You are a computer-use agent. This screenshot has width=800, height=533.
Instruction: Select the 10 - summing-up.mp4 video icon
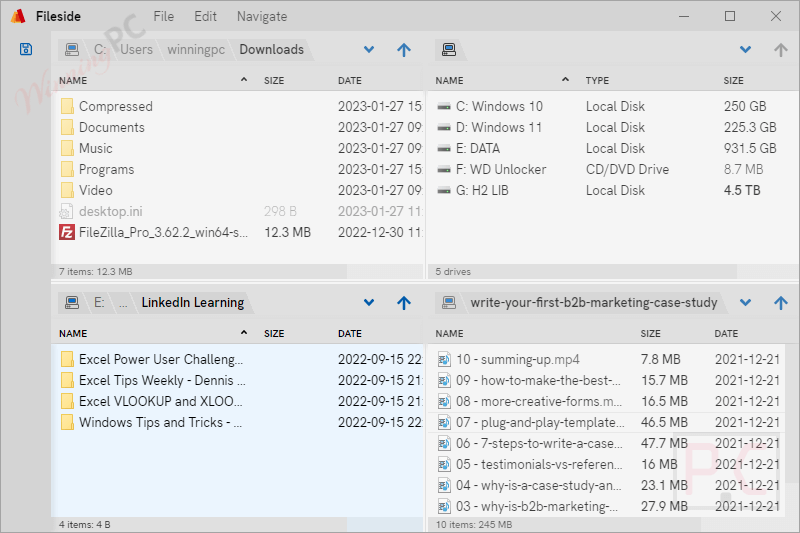coord(444,359)
